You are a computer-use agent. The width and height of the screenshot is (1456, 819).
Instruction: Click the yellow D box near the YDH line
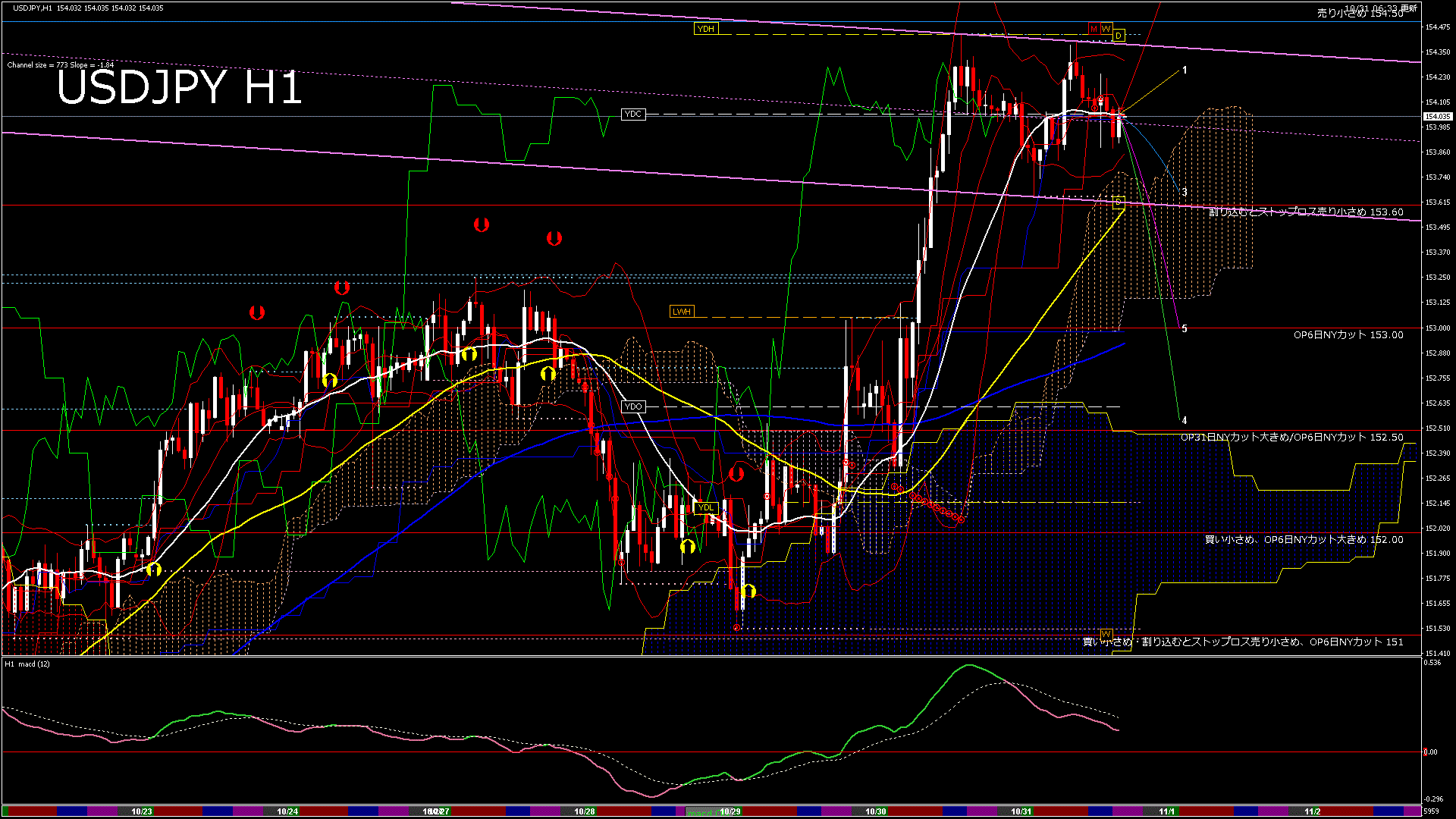(x=1118, y=36)
